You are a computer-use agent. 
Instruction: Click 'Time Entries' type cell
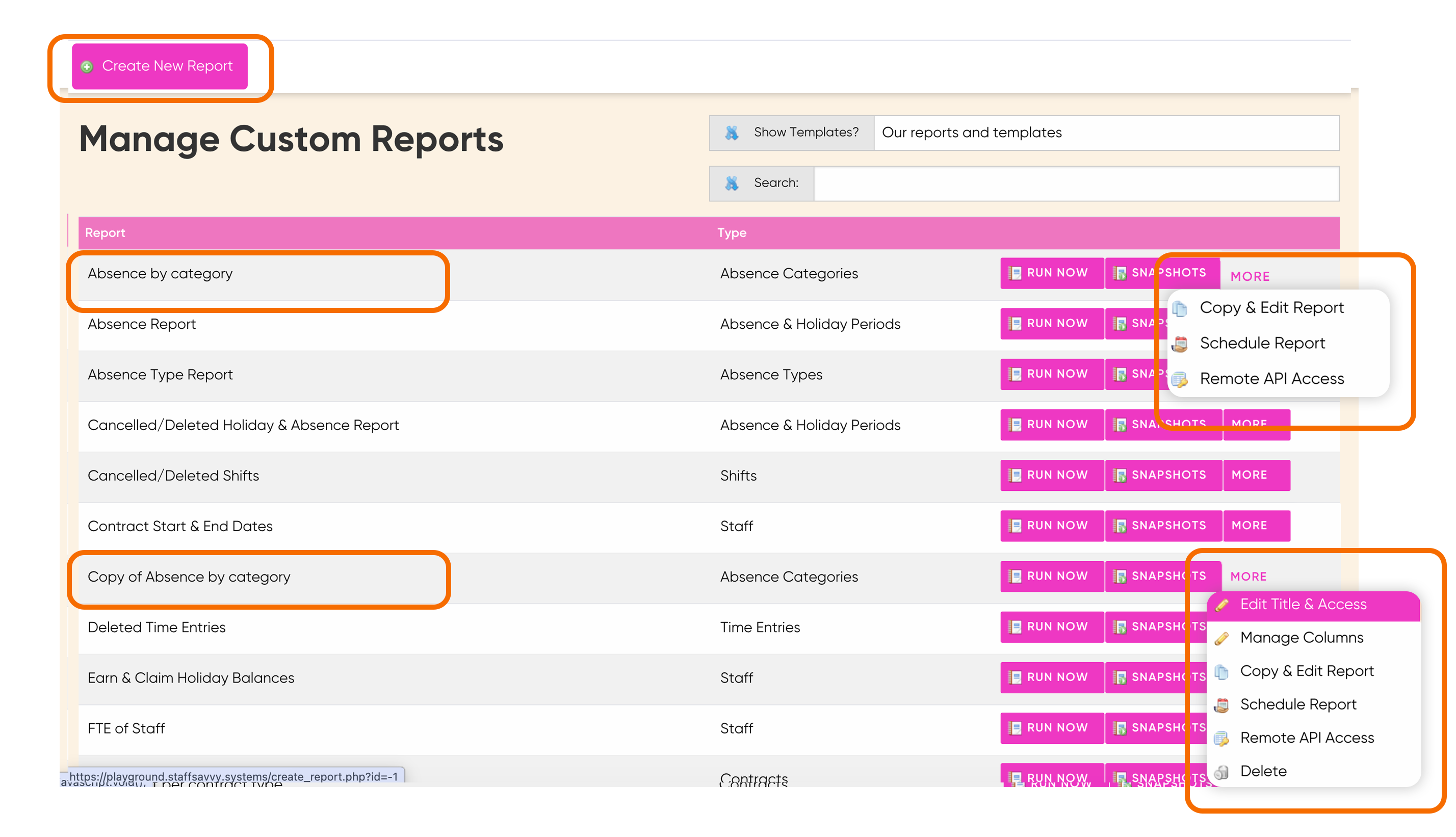coord(760,627)
